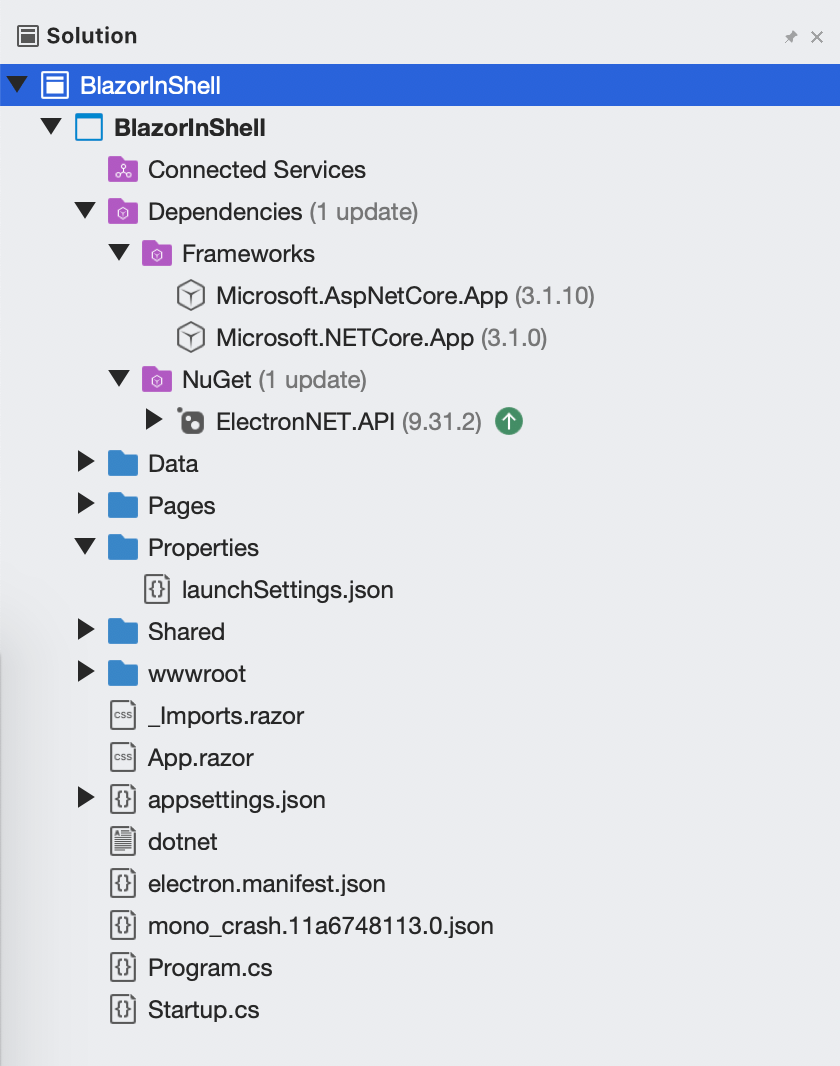Click the Shared folder icon
This screenshot has width=840, height=1066.
(x=123, y=632)
